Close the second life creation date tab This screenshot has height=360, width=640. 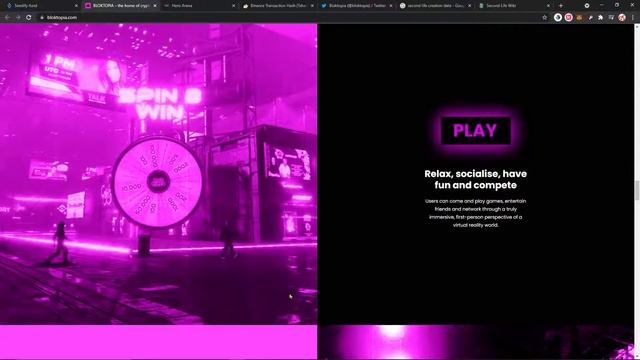pyautogui.click(x=469, y=6)
